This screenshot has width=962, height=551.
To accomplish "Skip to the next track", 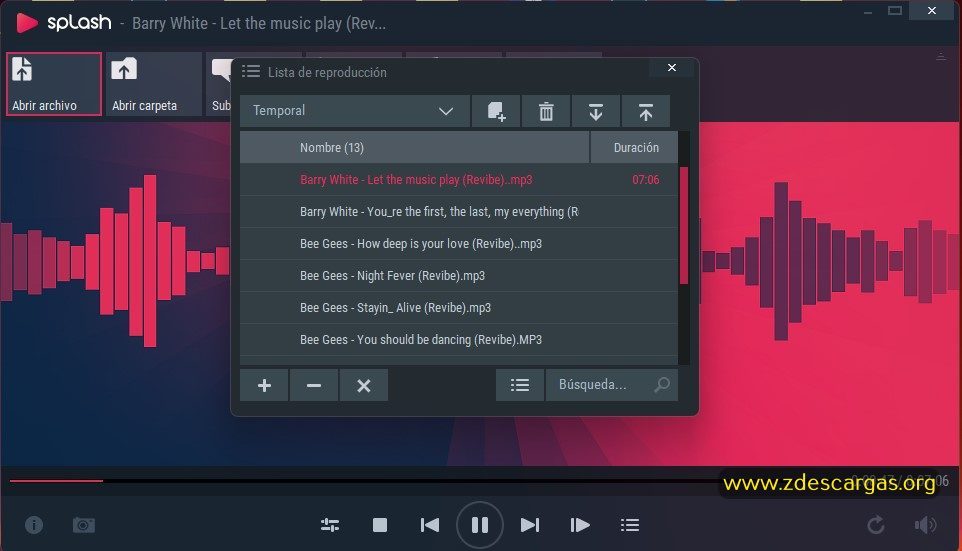I will (529, 525).
